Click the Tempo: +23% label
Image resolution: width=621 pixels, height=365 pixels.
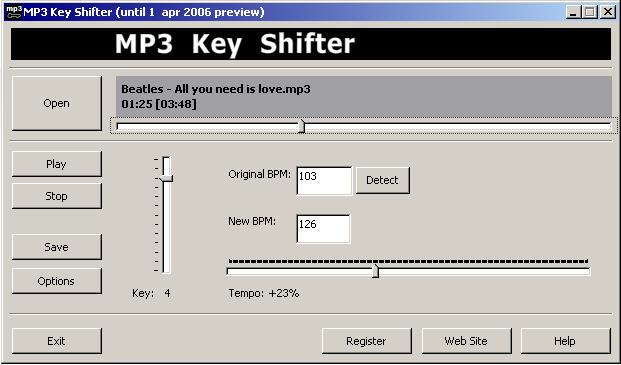tap(264, 293)
